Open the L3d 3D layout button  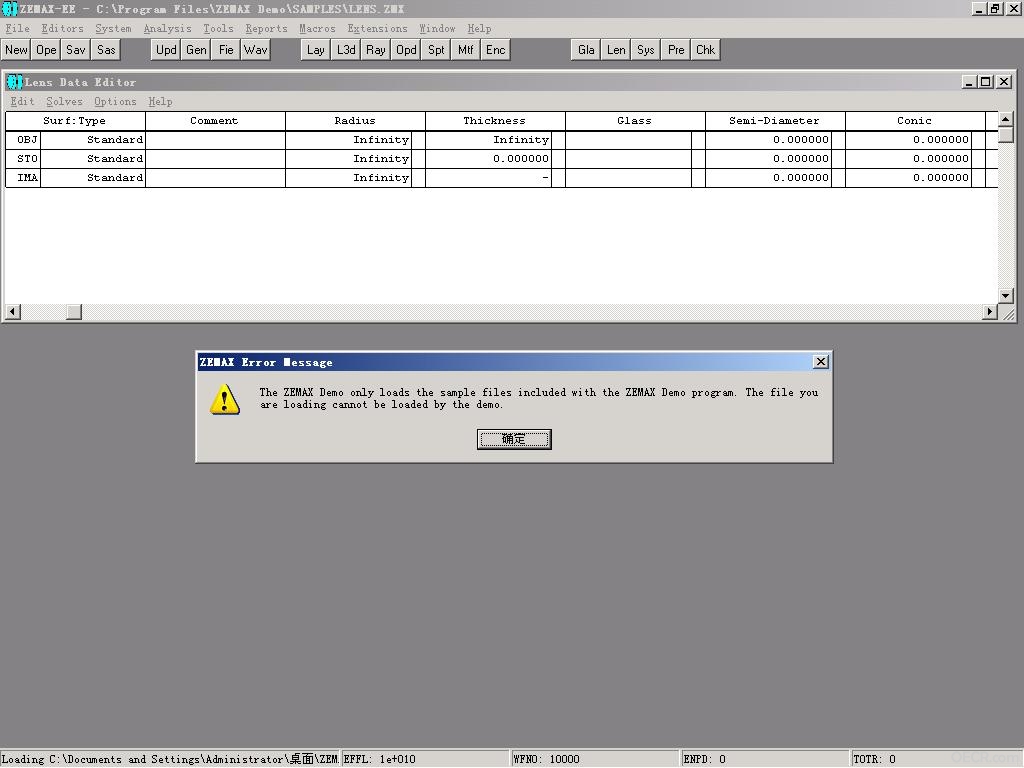(x=346, y=50)
